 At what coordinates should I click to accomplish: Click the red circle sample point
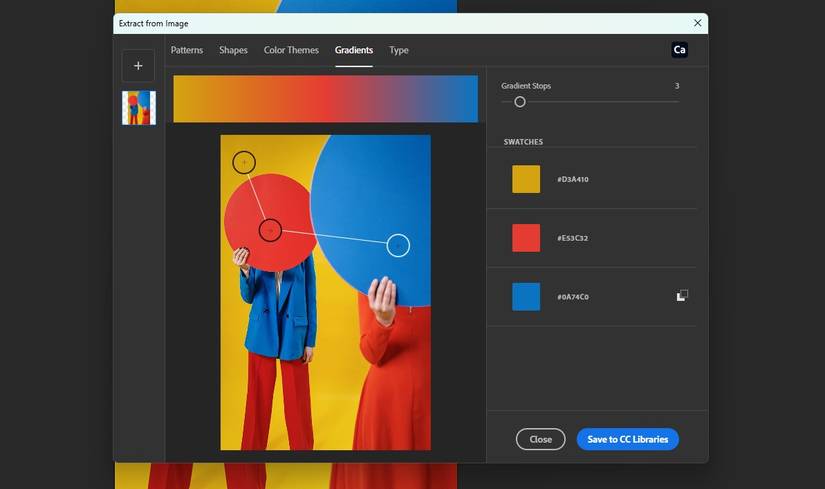tap(270, 230)
